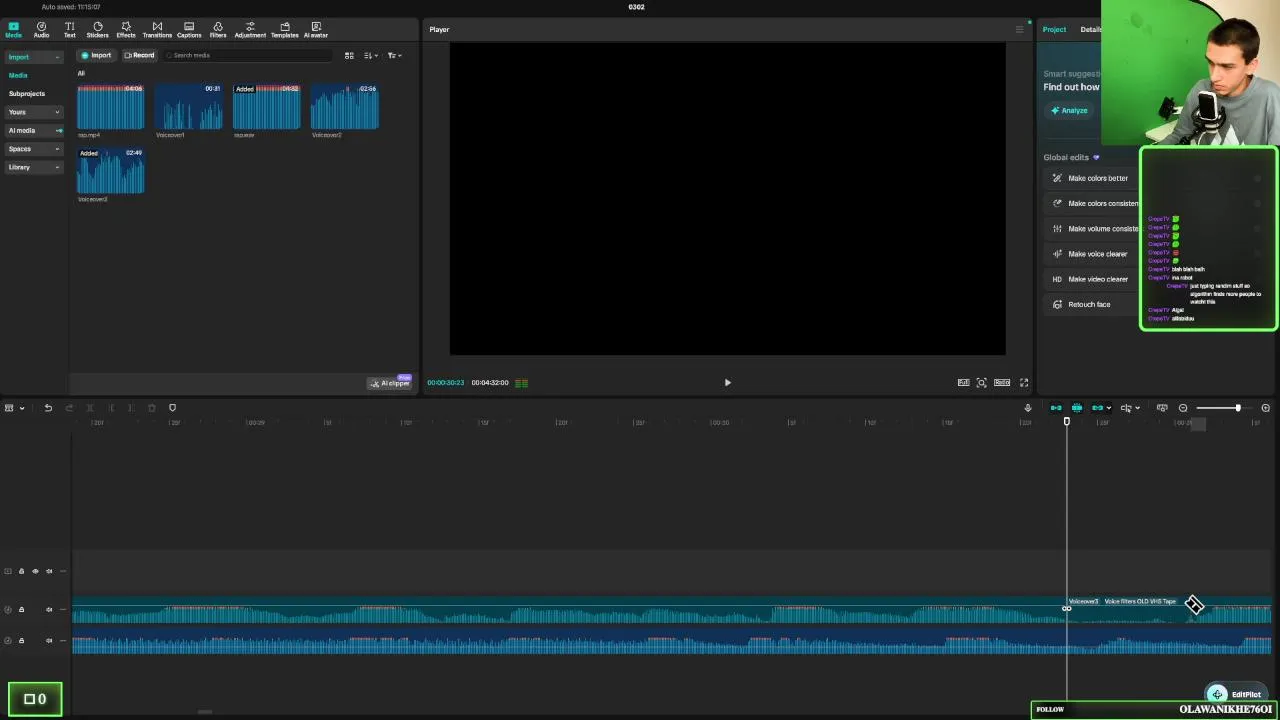Toggle the preview axis icon
Viewport: 1280px width, 720px height.
1162,408
